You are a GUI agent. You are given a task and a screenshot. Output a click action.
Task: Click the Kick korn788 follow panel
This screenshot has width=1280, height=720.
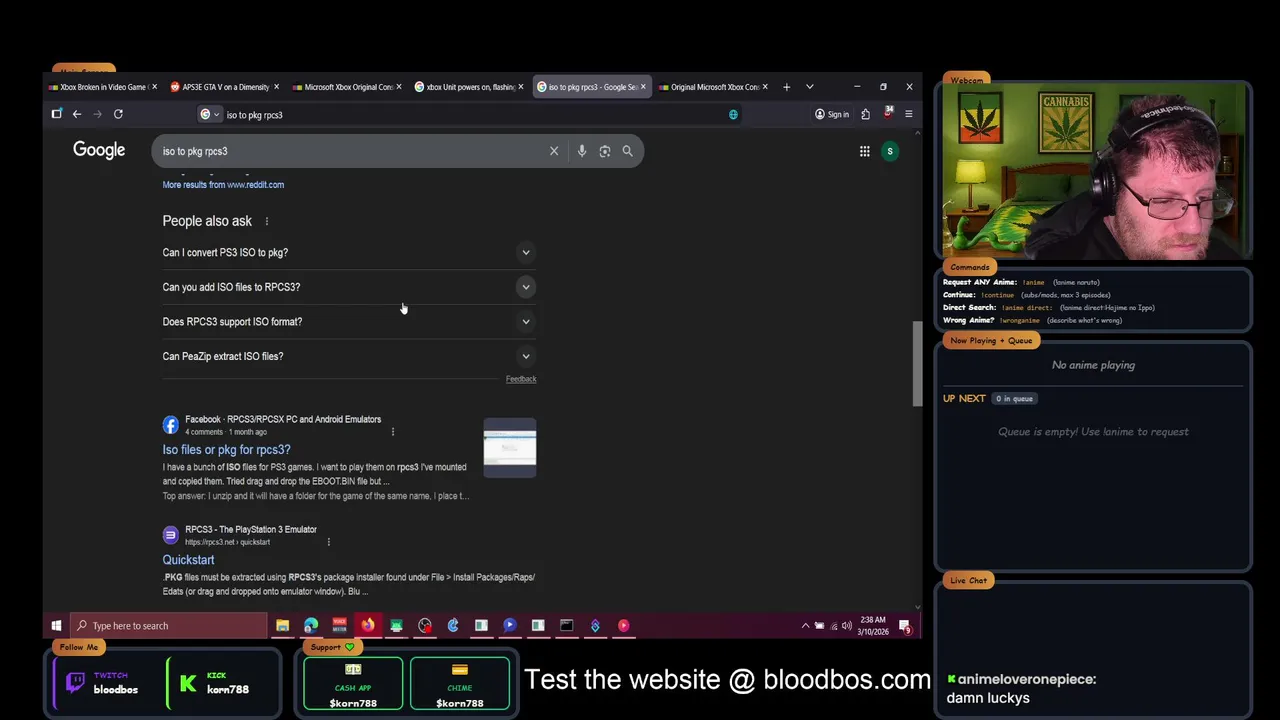(x=222, y=684)
